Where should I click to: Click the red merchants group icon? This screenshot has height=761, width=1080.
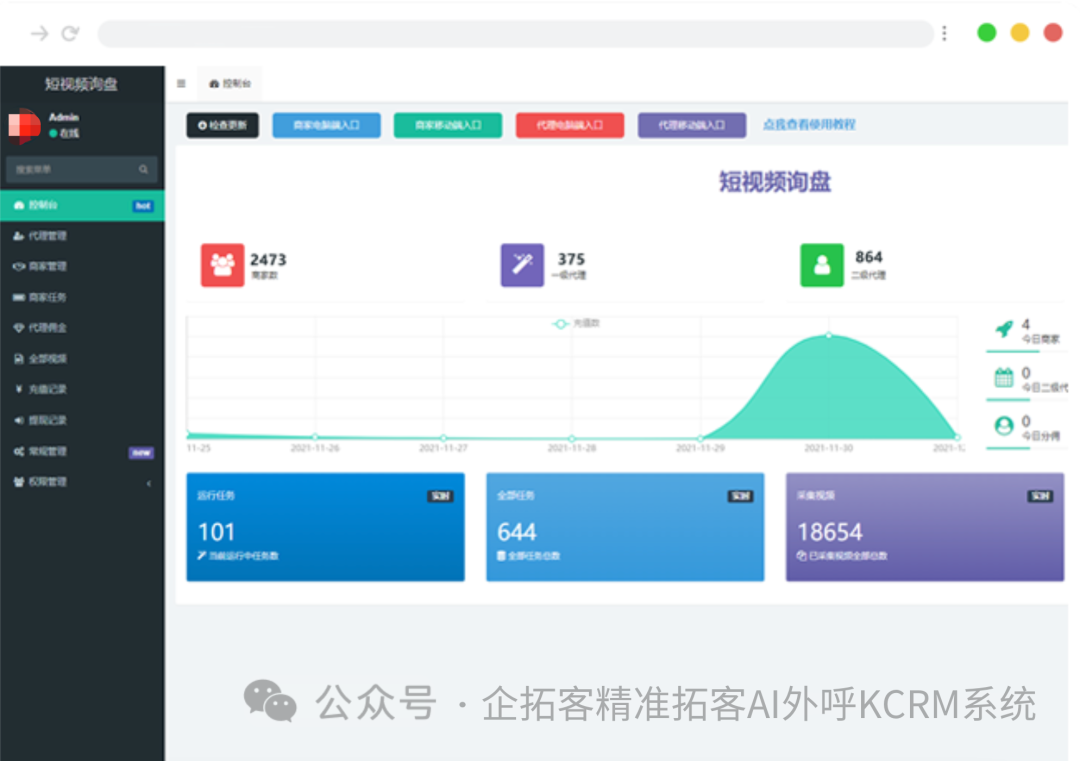(222, 265)
